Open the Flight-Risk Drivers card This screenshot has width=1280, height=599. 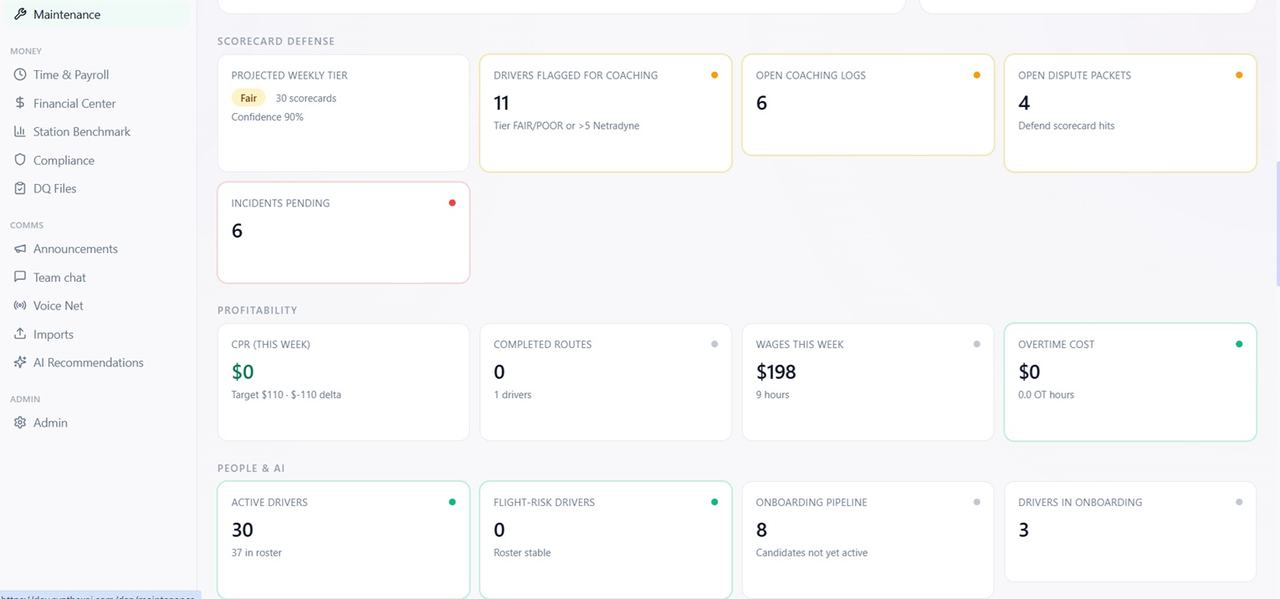(x=605, y=540)
